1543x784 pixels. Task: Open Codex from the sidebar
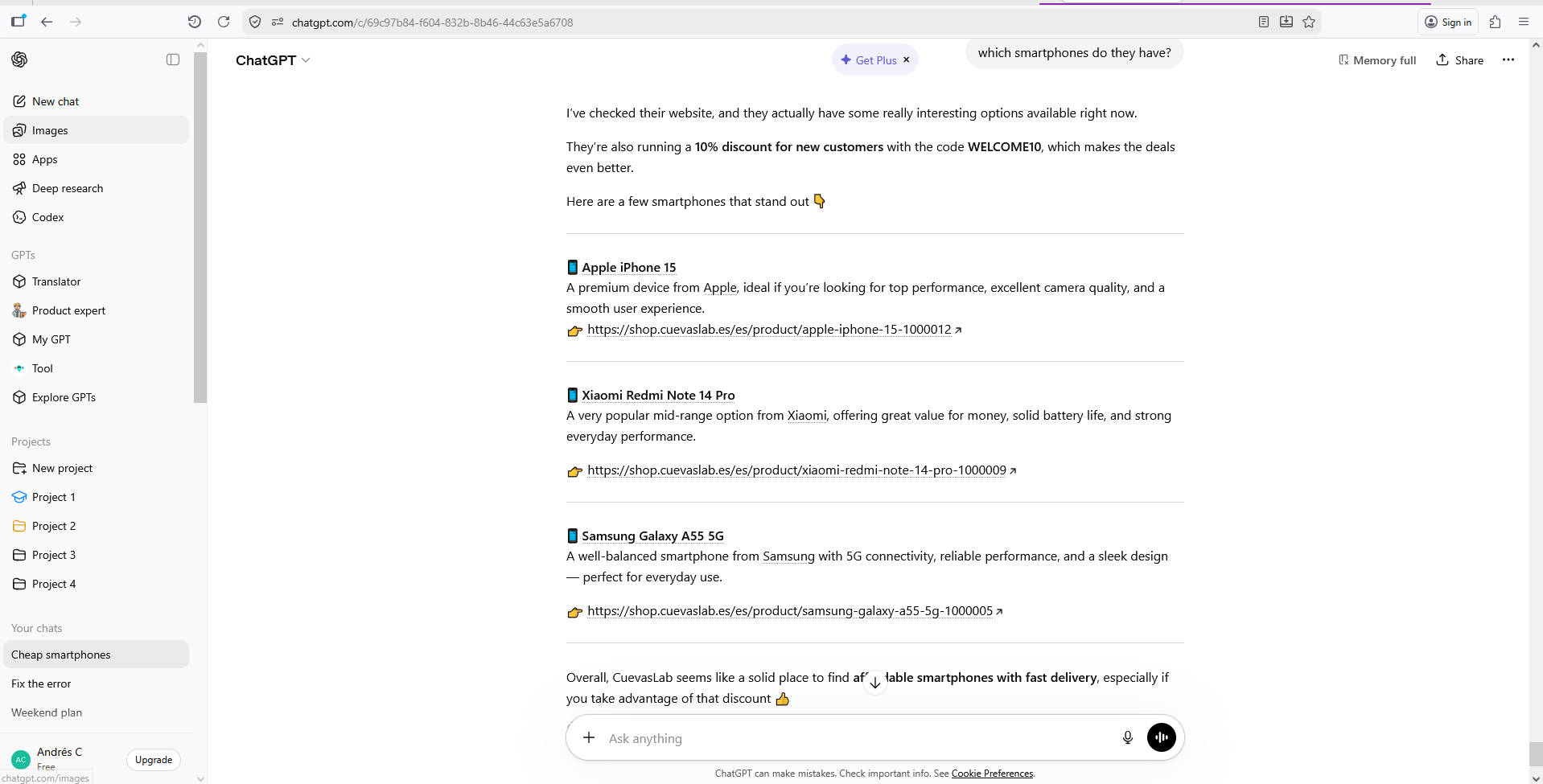[47, 216]
